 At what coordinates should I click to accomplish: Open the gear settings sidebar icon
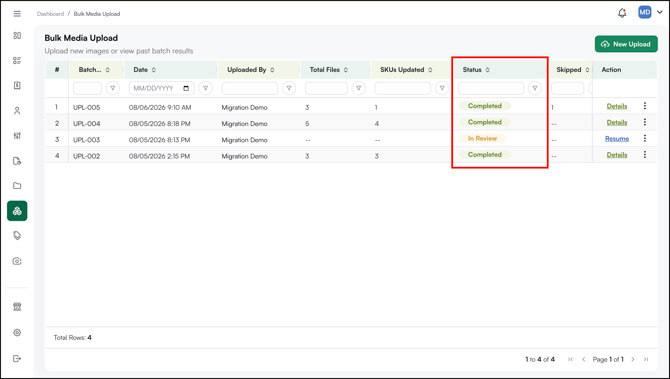(x=17, y=332)
